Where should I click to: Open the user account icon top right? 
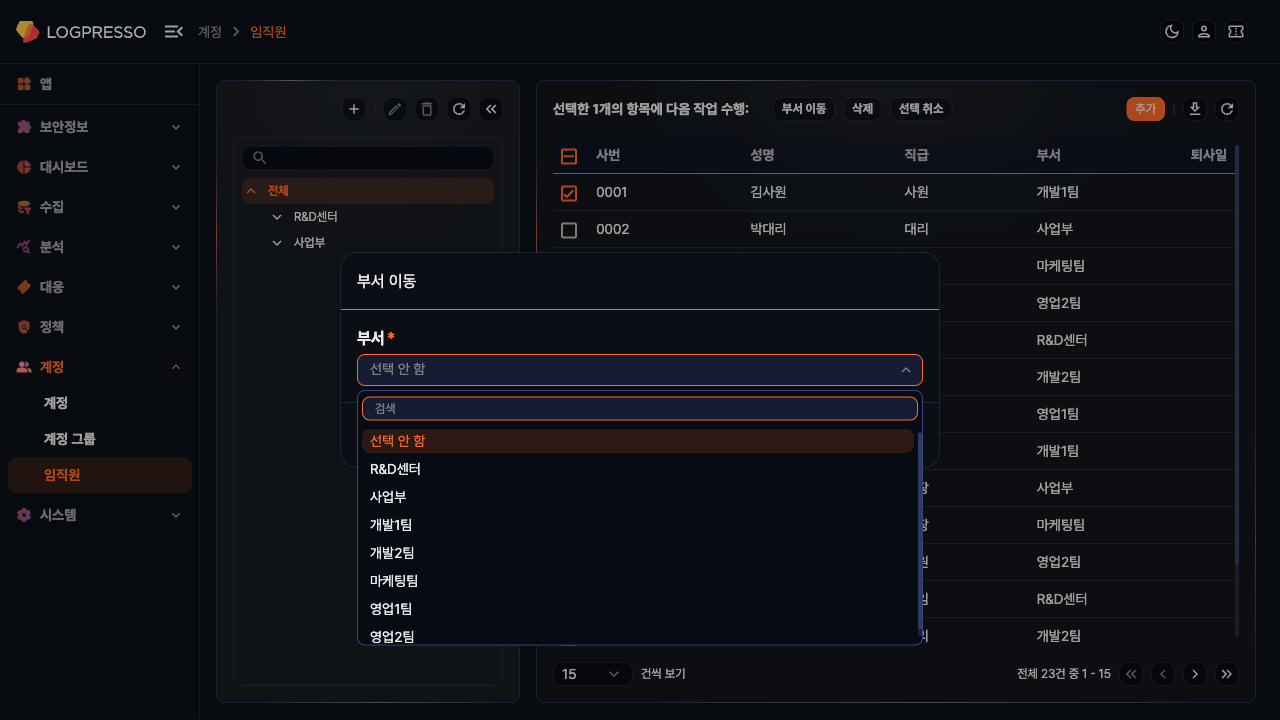[1203, 31]
